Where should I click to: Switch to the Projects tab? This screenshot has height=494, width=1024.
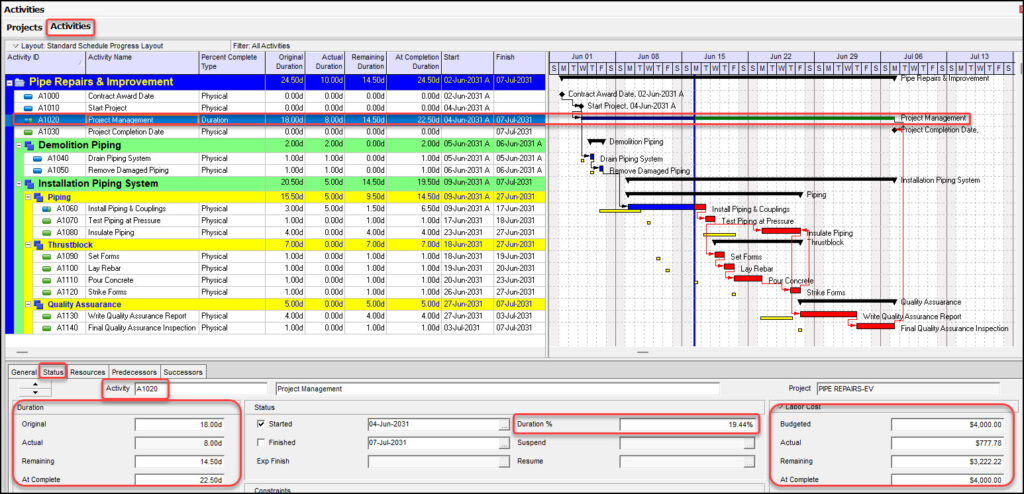click(x=24, y=27)
